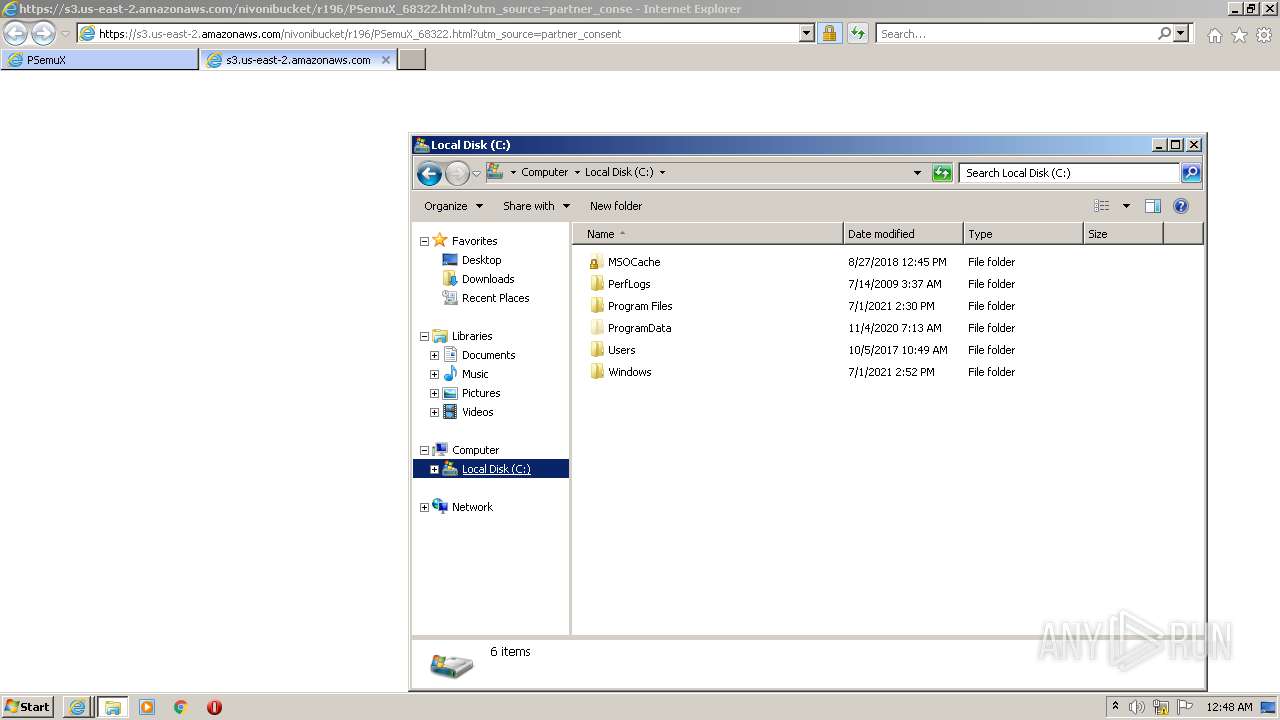Click the Explorer window back arrow
The width and height of the screenshot is (1280, 720).
coord(429,173)
